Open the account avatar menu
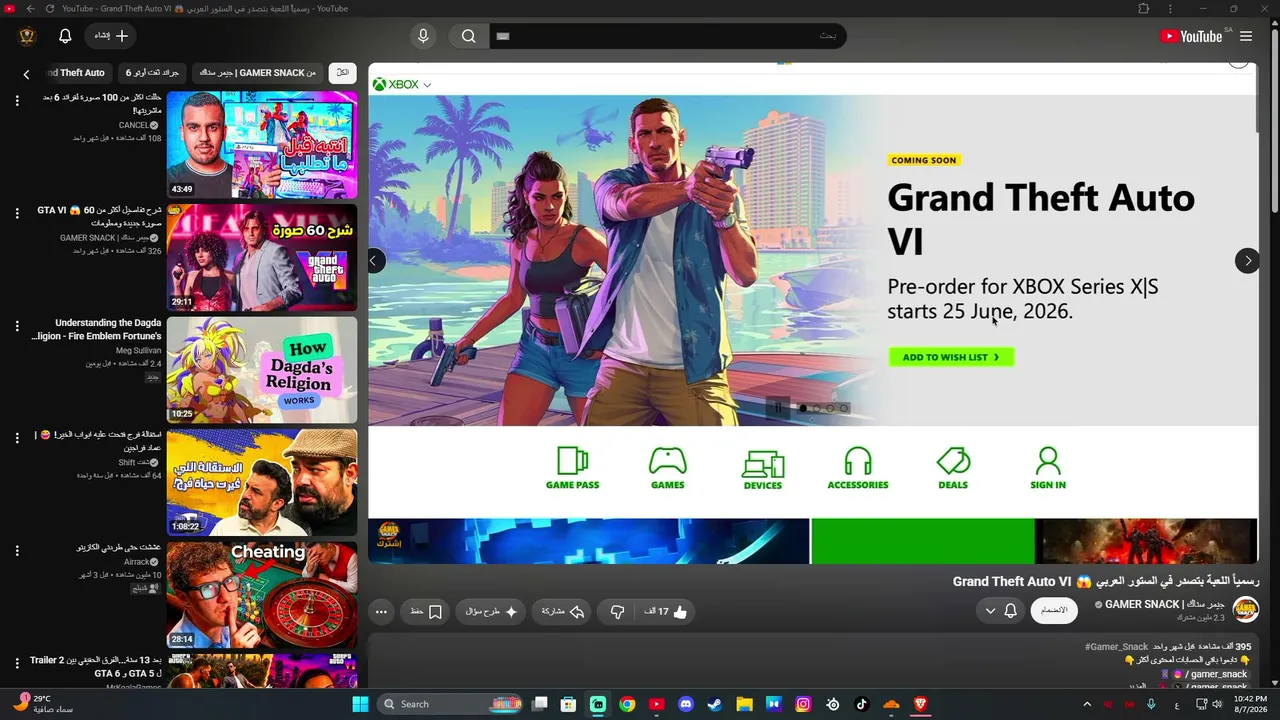This screenshot has width=1280, height=720. [27, 36]
